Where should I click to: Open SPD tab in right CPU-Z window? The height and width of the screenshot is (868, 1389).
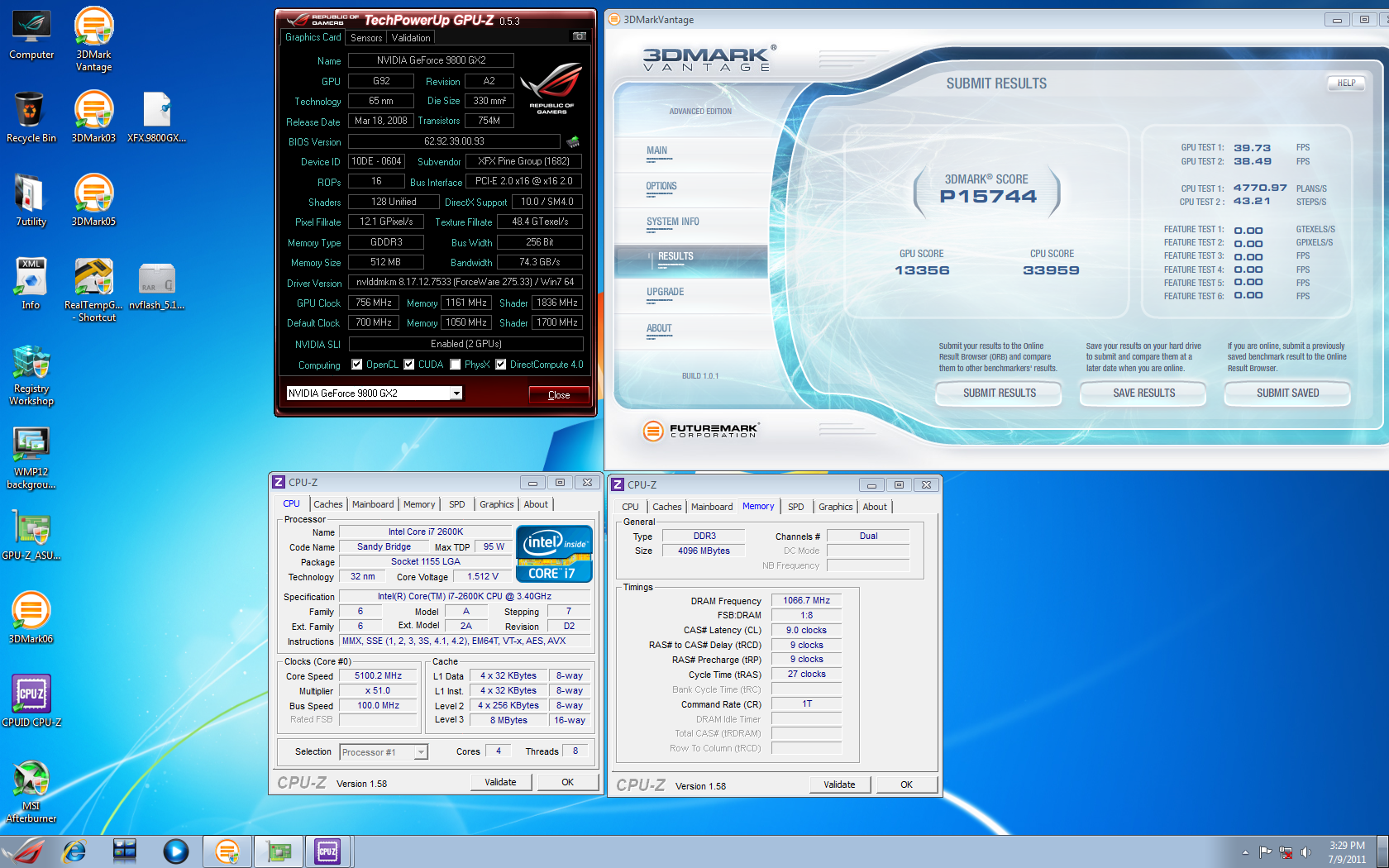pos(795,507)
